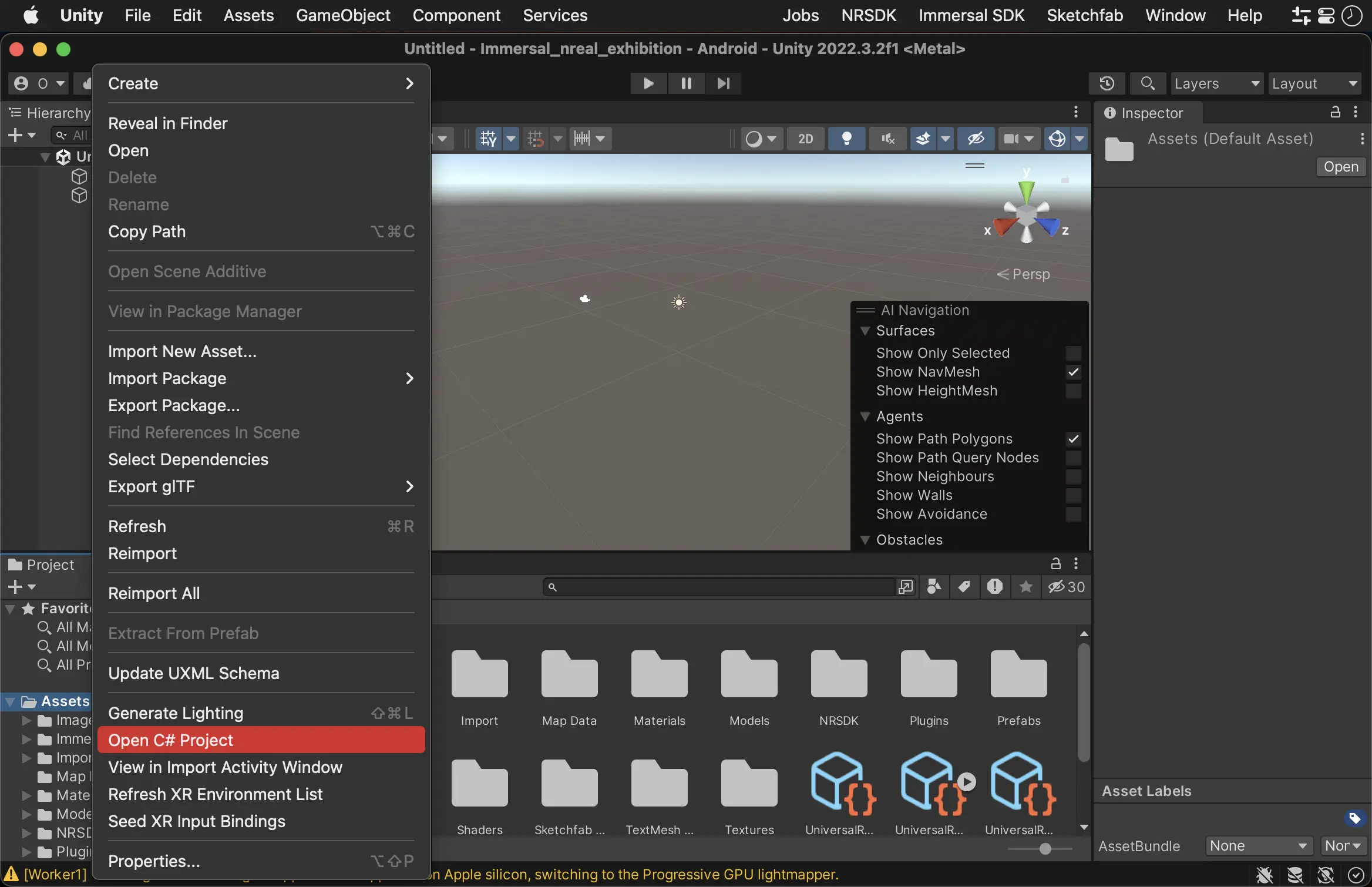Check Show Neighbours checkbox
Screen dimensions: 1372x887
(x=1073, y=476)
